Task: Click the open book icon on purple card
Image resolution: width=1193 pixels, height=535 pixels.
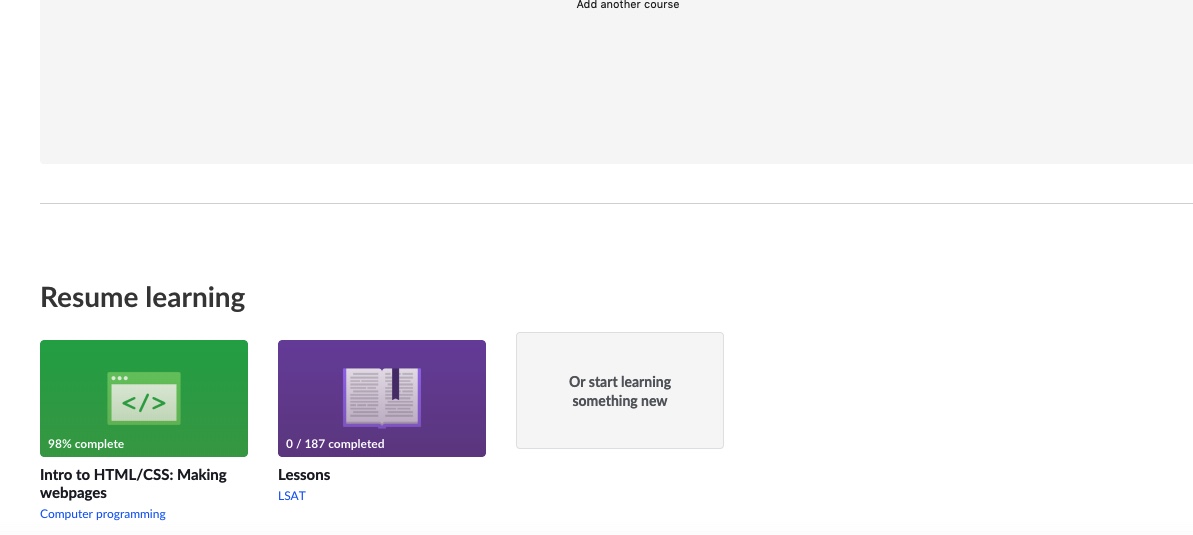Action: (382, 397)
